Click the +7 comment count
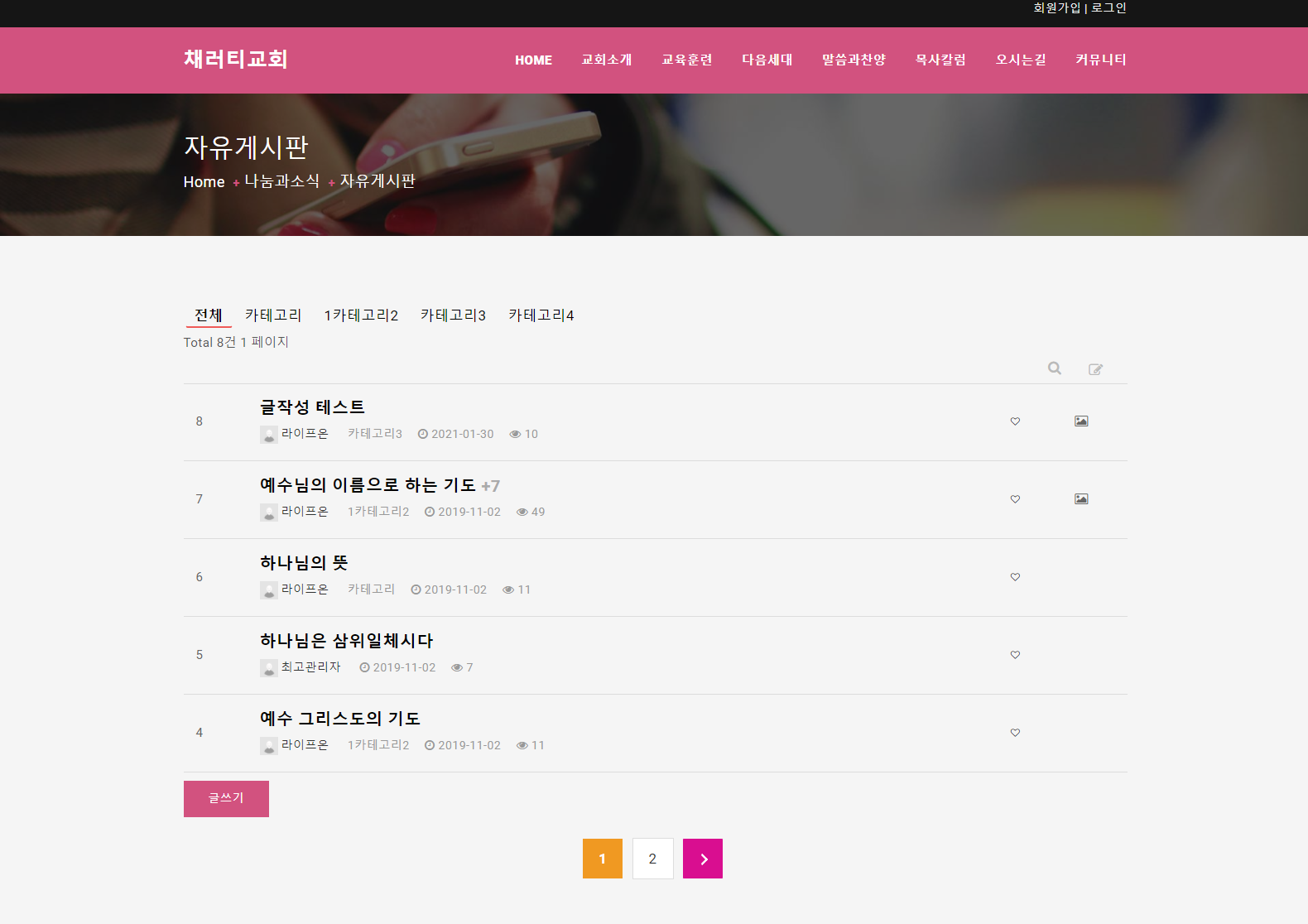1308x924 pixels. 490,486
